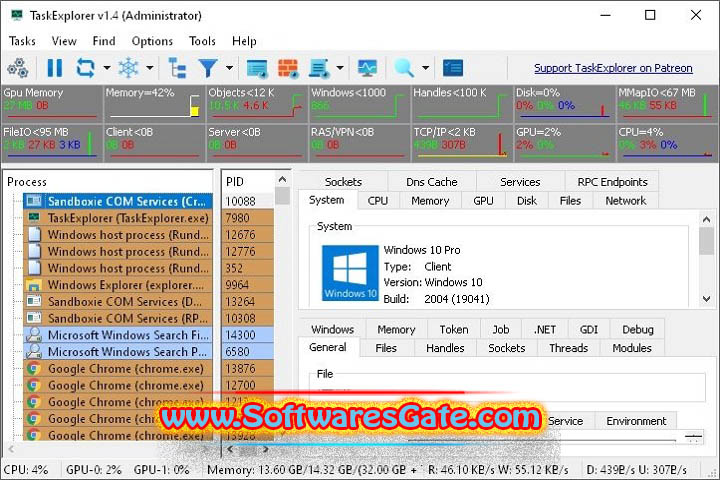Open the system monitor graph icon
720x480 pixels.
pos(367,68)
